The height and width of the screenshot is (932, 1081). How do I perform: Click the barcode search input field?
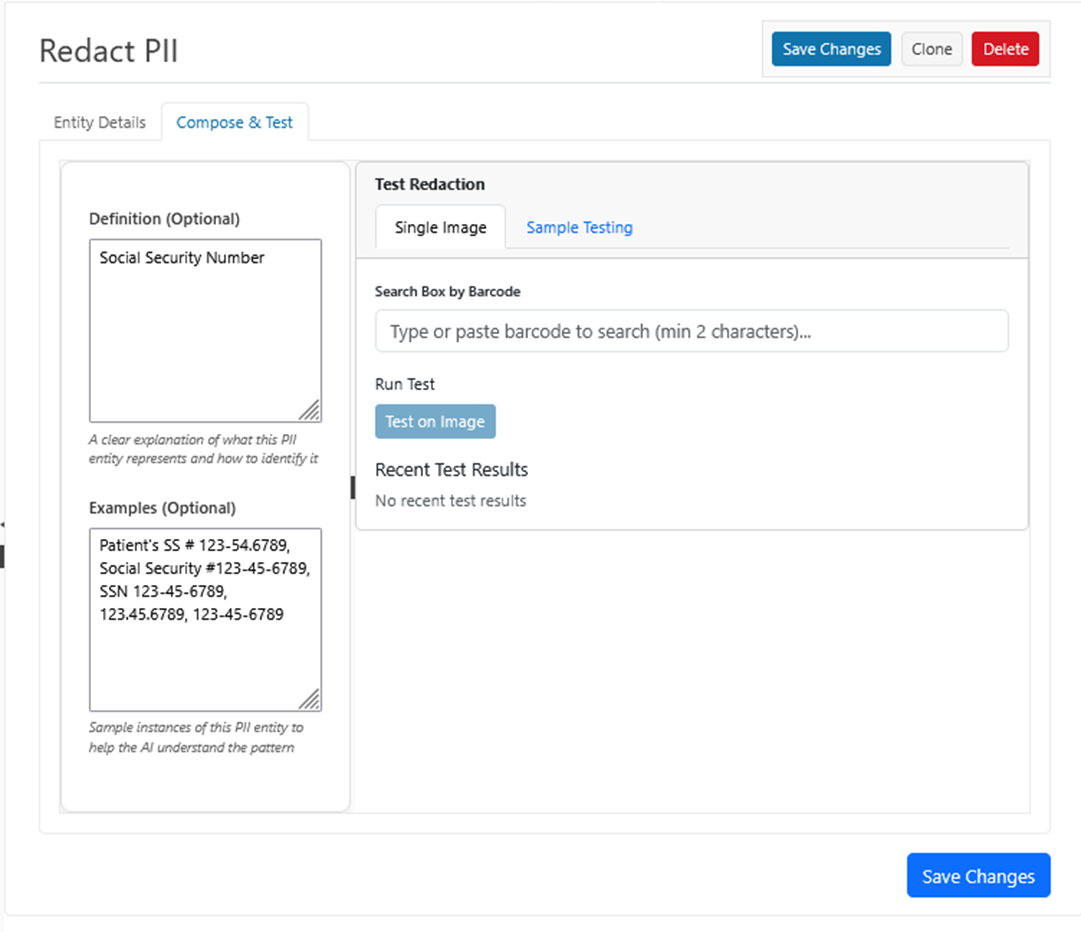691,331
